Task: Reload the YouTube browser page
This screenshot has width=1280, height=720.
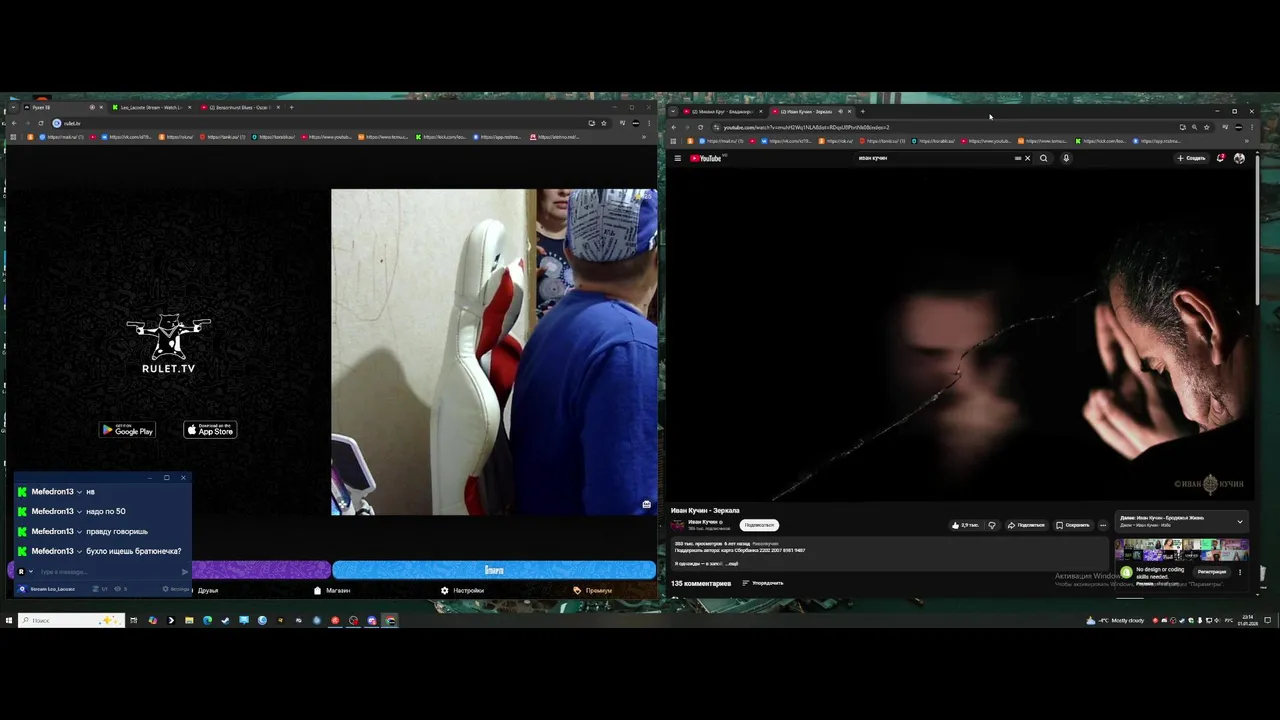Action: click(700, 127)
